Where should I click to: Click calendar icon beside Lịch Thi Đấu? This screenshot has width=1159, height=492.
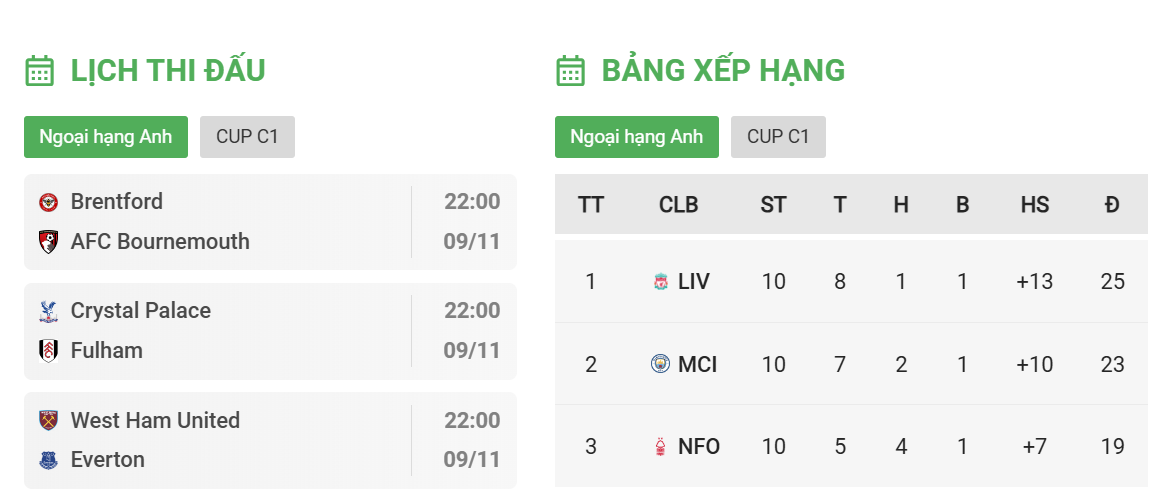40,71
